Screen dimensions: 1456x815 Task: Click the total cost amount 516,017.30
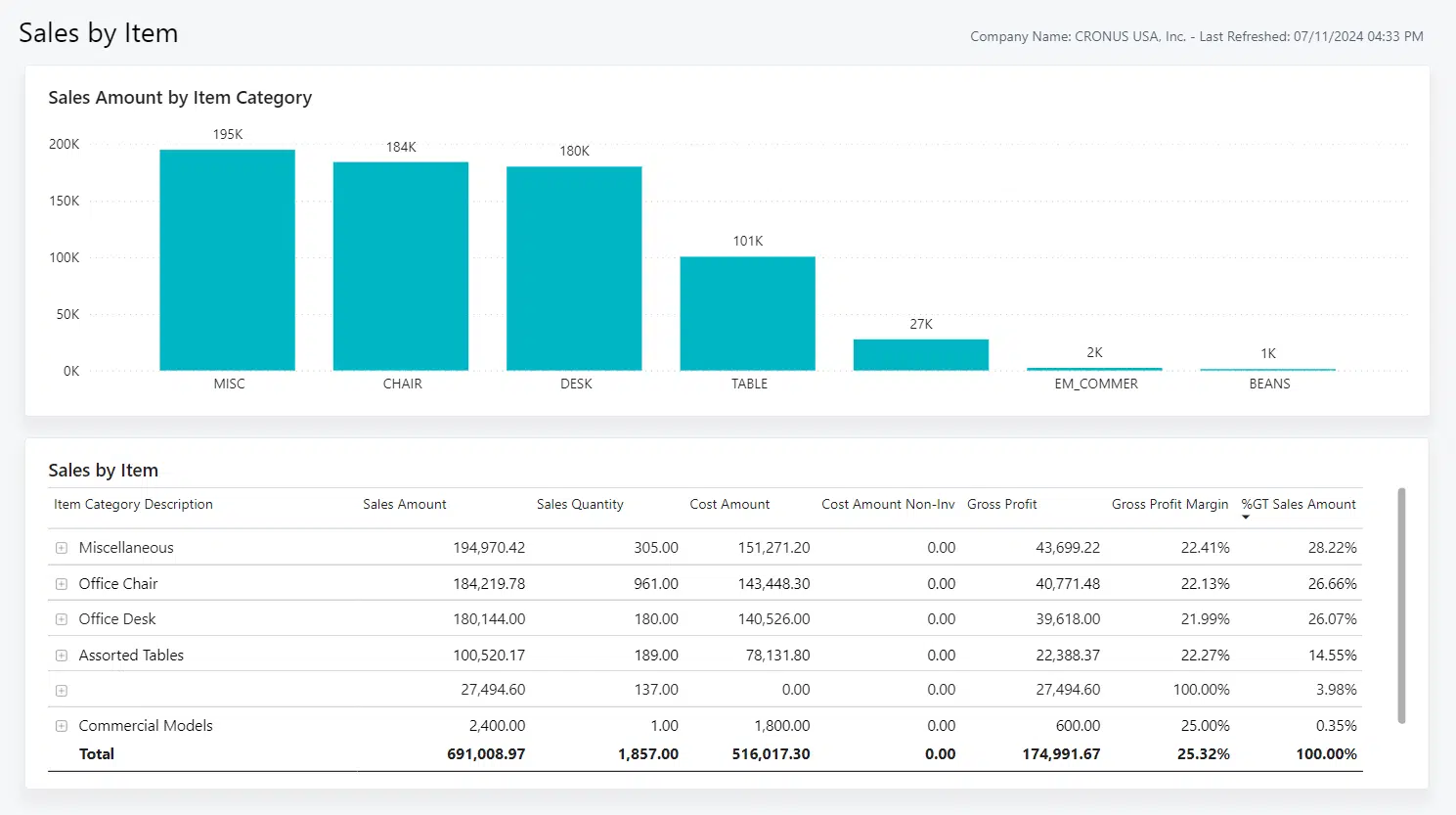click(772, 754)
